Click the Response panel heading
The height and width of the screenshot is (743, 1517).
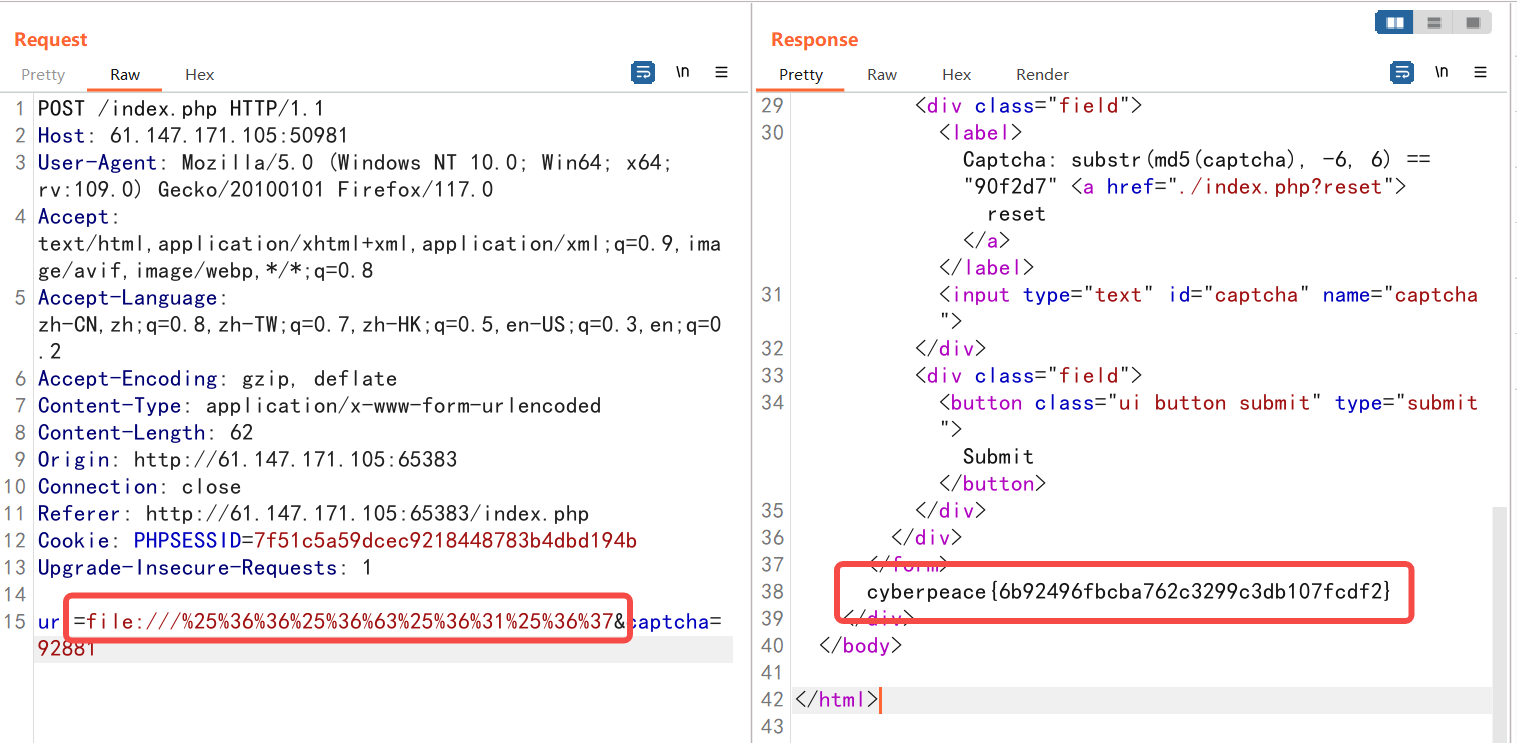(815, 40)
